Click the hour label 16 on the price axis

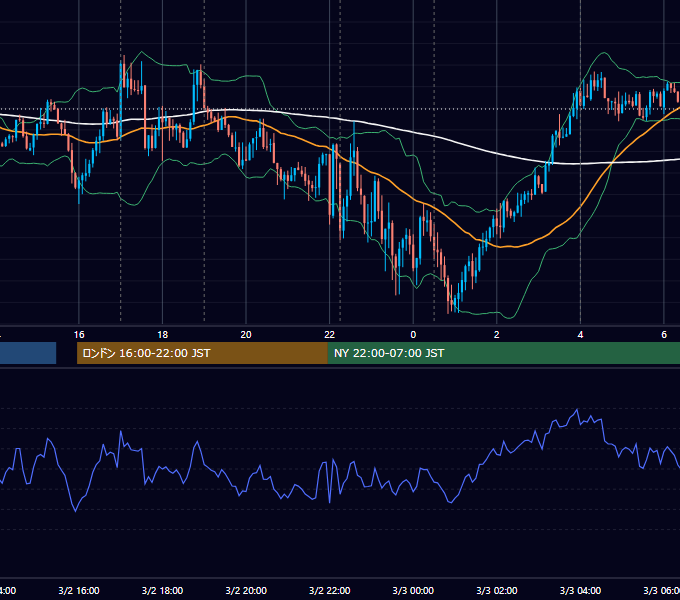click(79, 335)
